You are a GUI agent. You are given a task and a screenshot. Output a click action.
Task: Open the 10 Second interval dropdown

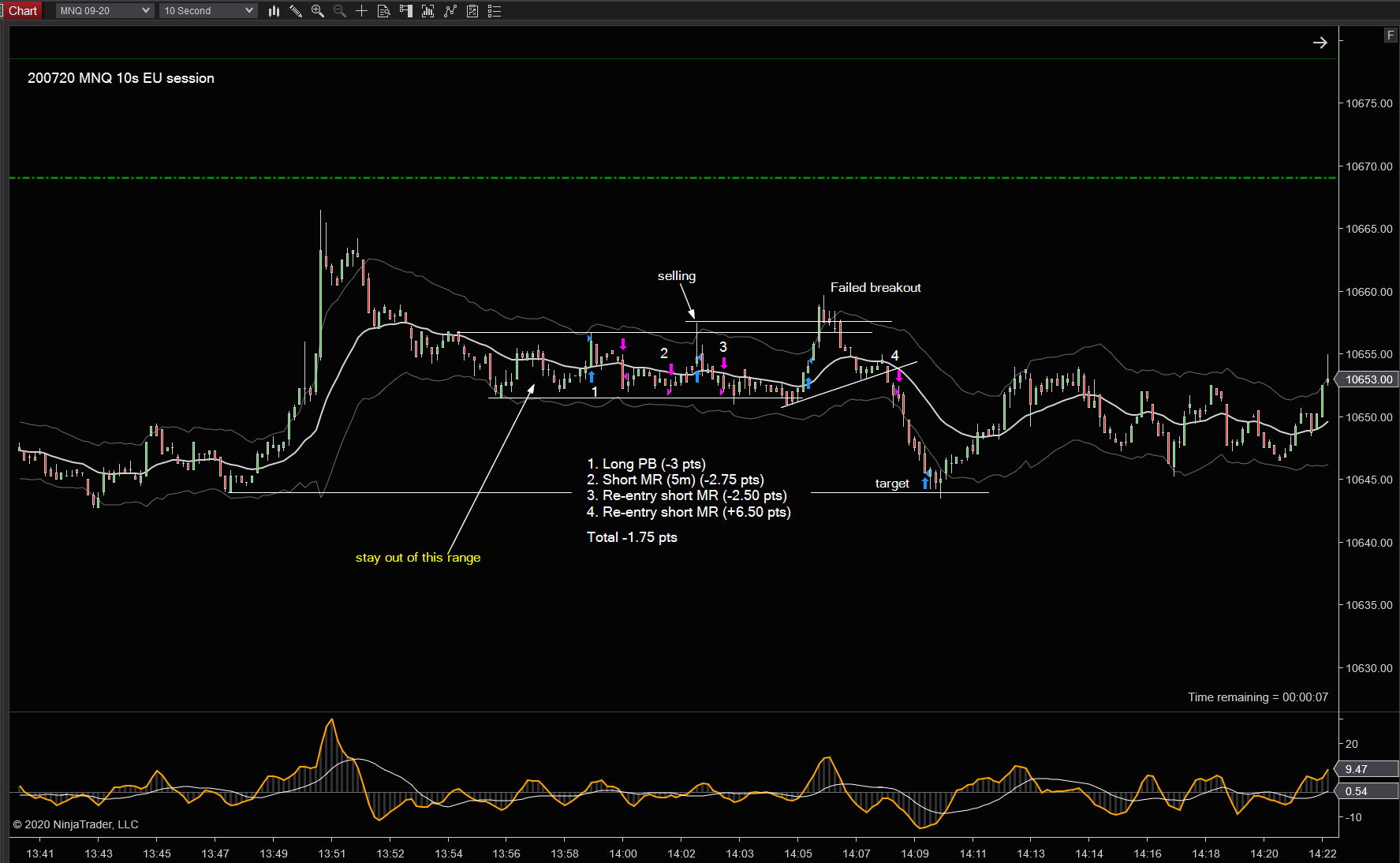pos(208,10)
